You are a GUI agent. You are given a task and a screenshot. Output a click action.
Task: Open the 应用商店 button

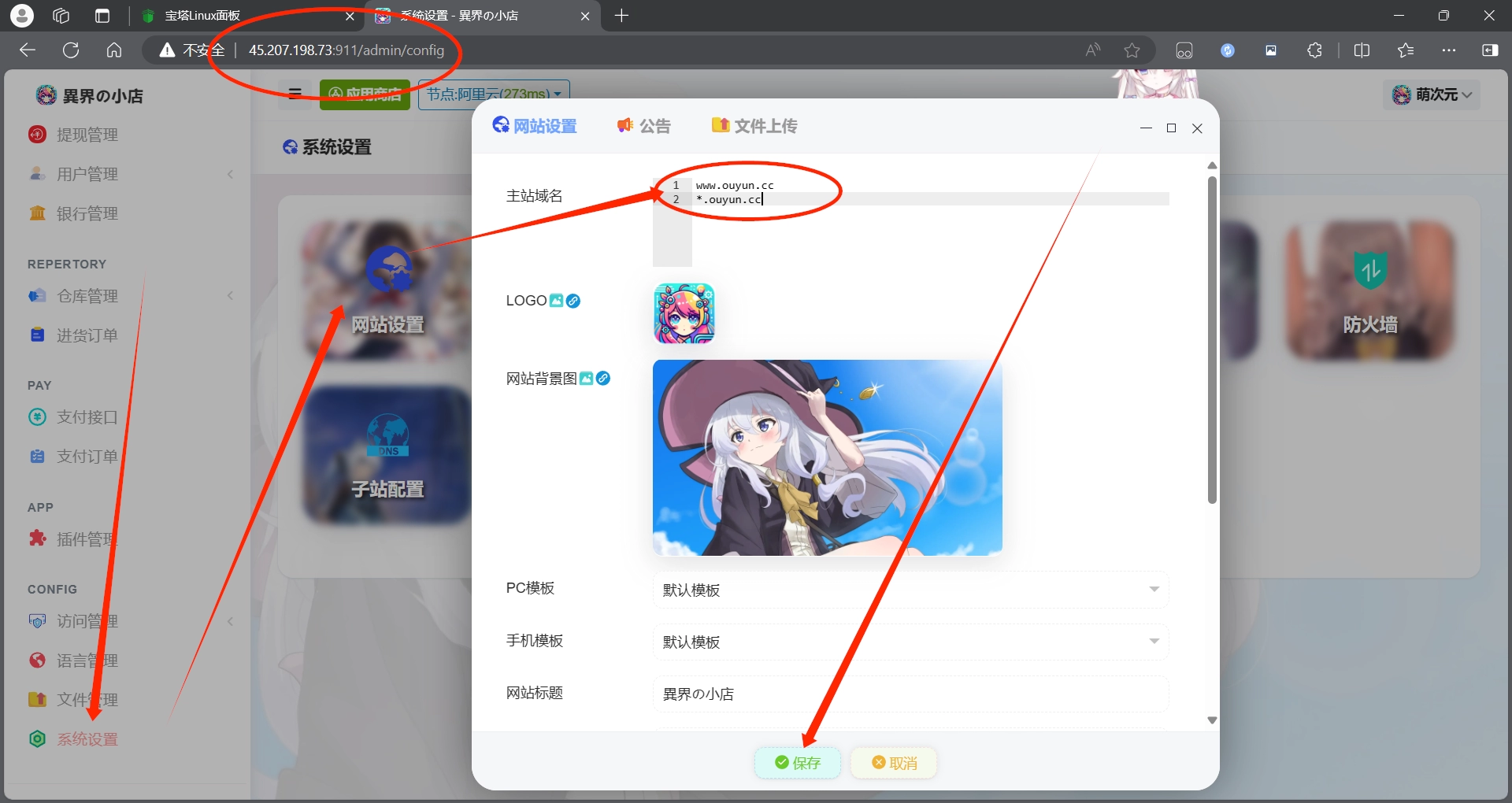(365, 94)
